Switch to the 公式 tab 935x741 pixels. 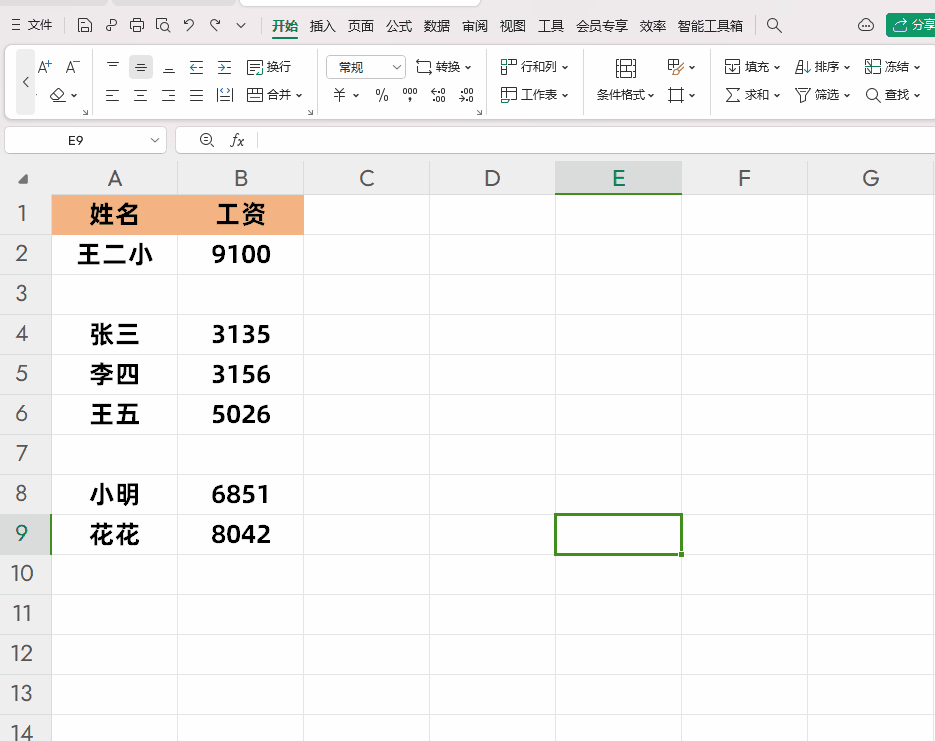point(399,26)
